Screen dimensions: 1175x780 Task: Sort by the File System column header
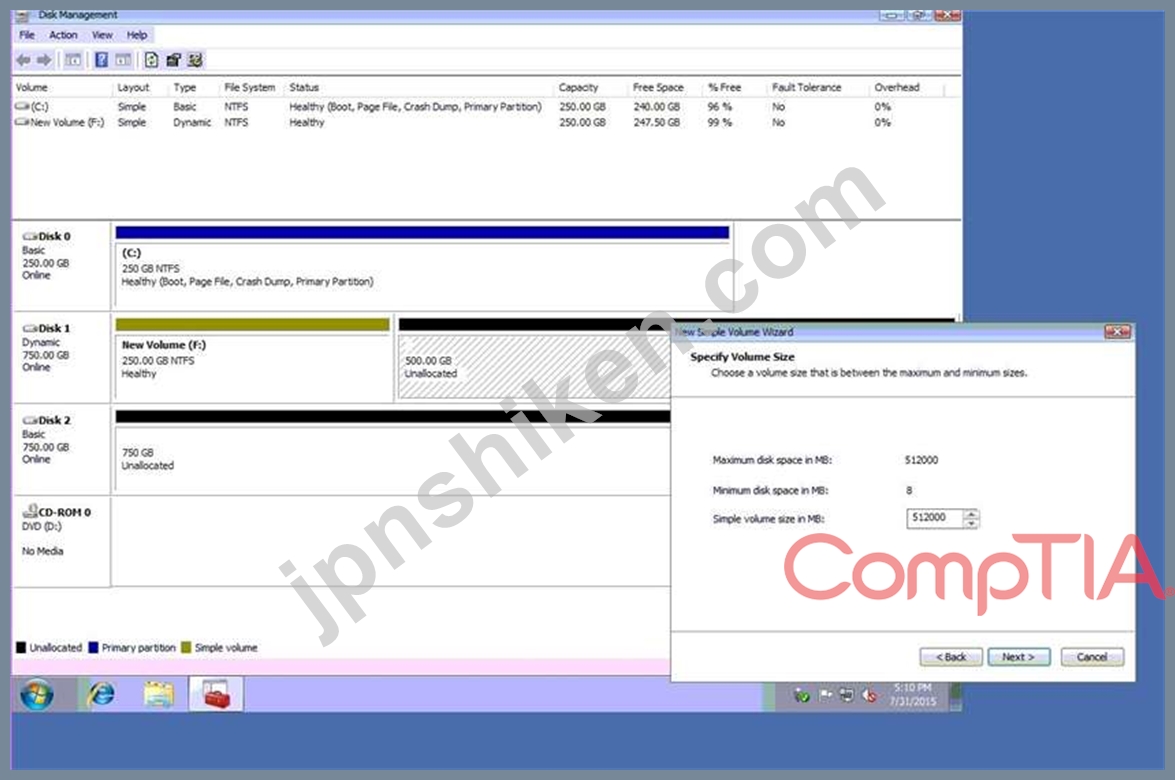(x=252, y=88)
